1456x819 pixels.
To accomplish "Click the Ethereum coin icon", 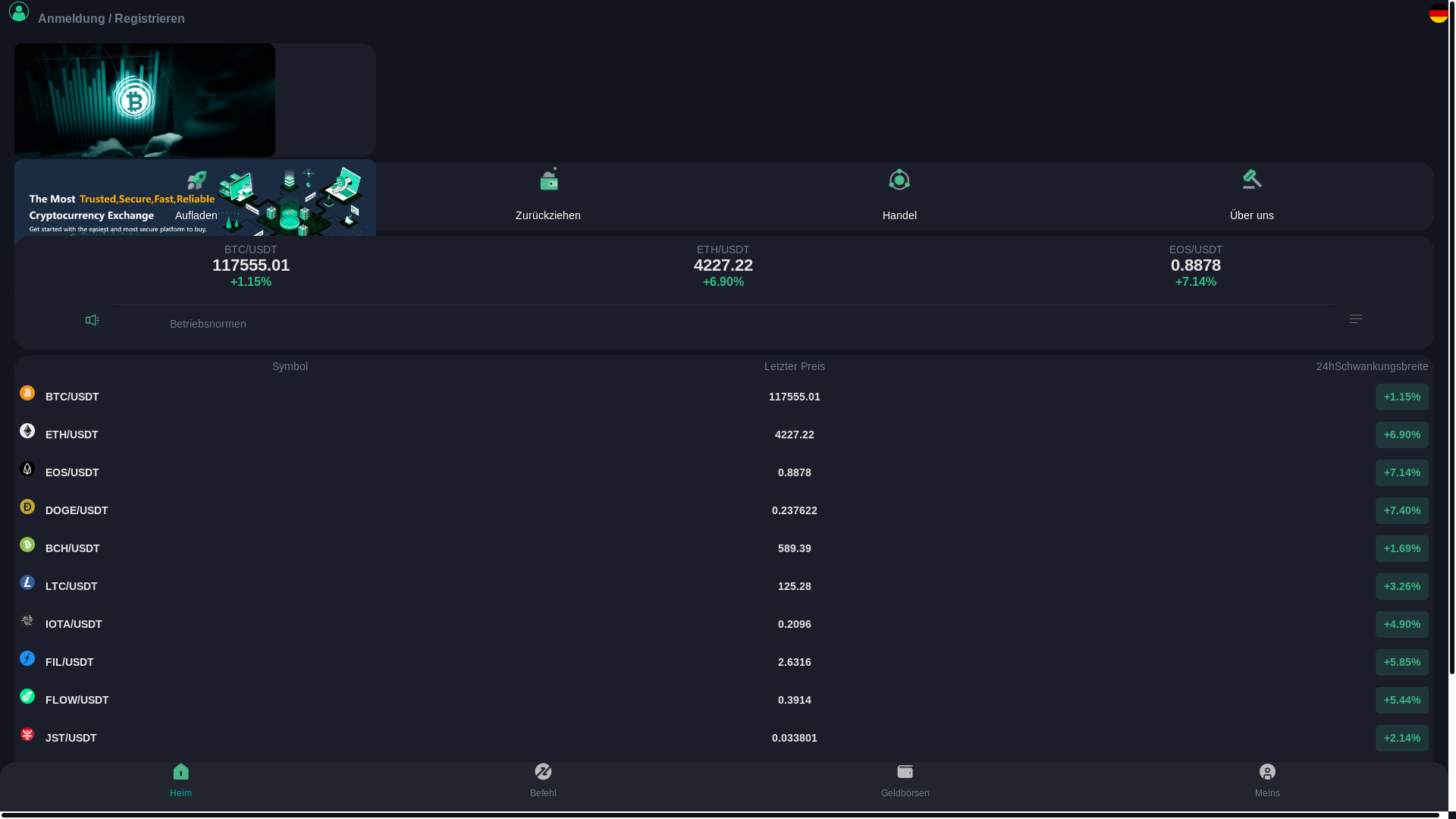I will (x=27, y=431).
